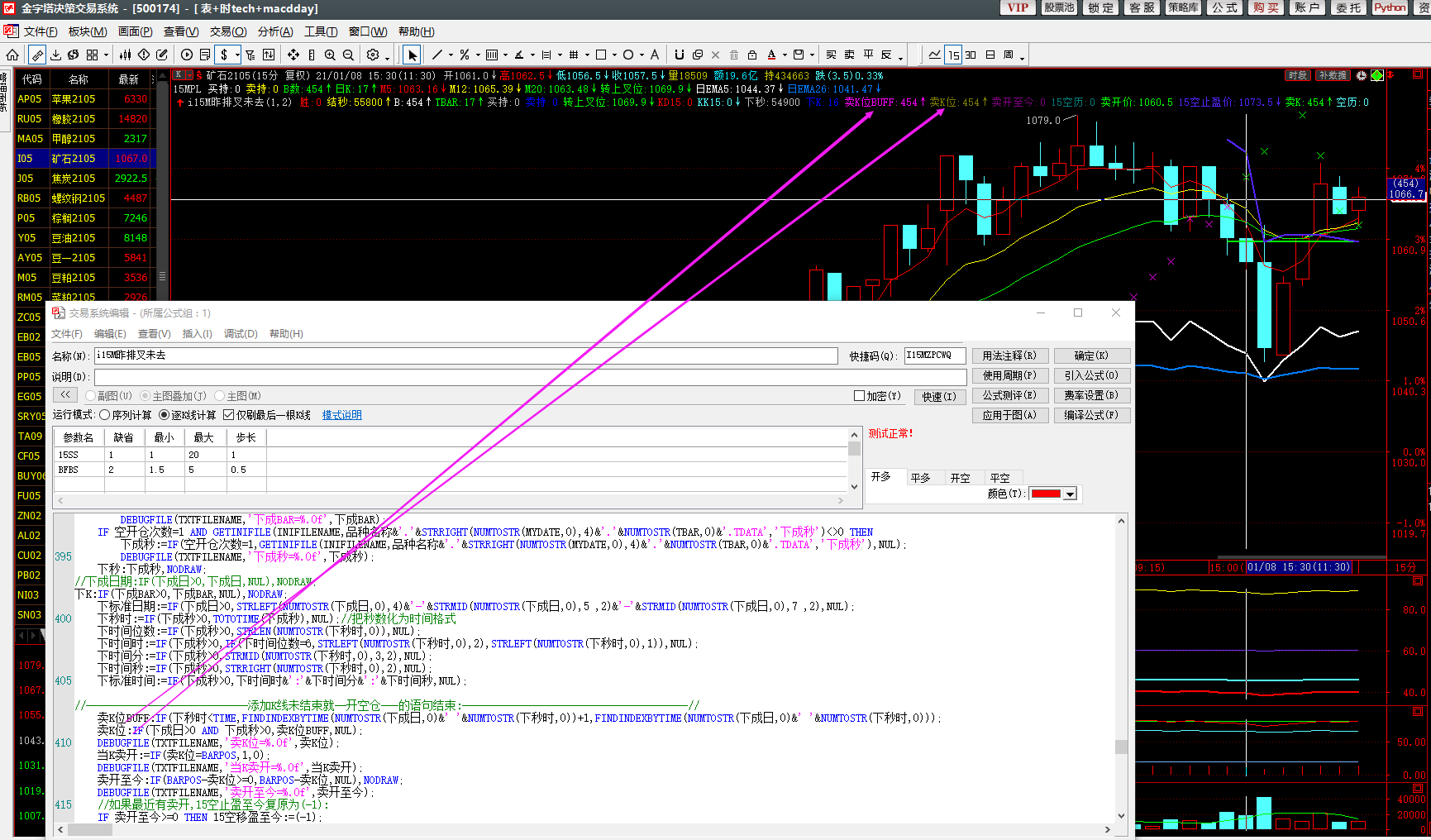Click the 卖 sell toolbar button
The height and width of the screenshot is (840, 1431).
(849, 55)
